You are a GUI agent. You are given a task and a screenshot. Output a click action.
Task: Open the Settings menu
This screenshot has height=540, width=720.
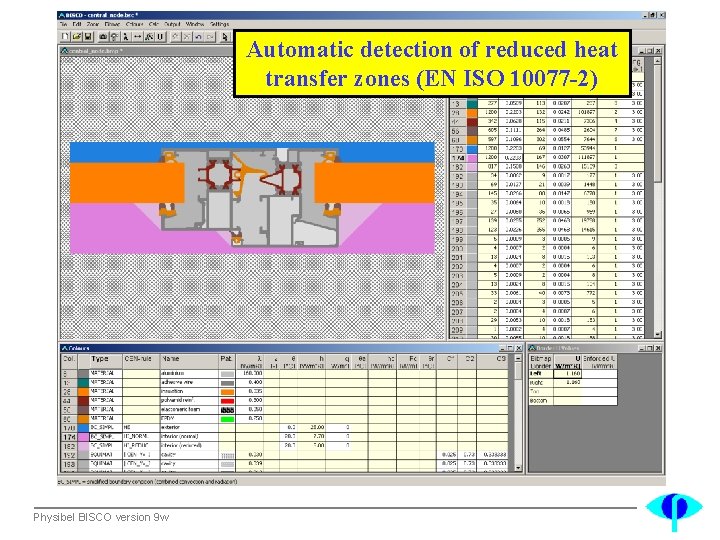point(219,24)
